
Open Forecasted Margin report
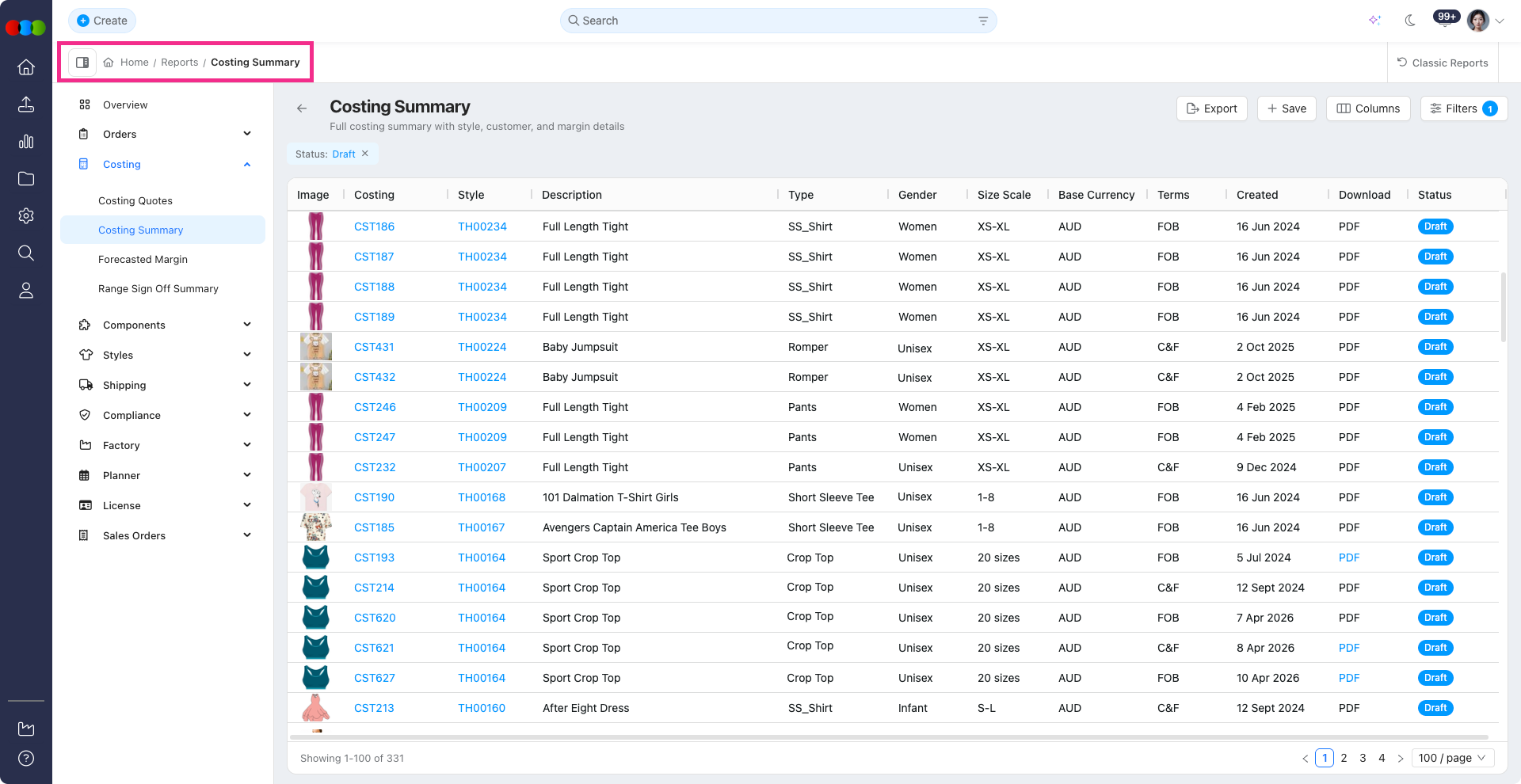coord(143,259)
